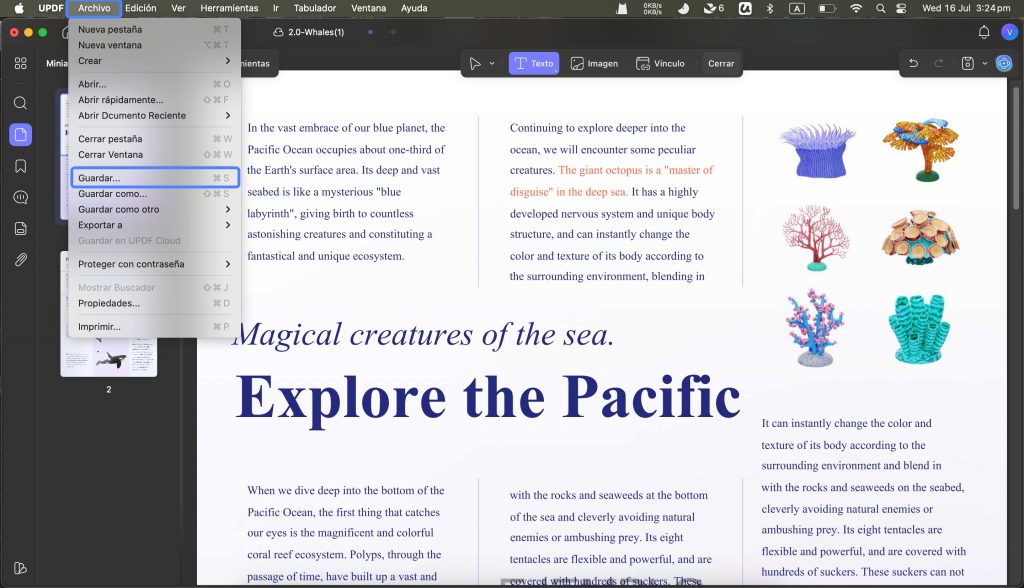
Task: Choose Abrir... from the menu
Action: pos(154,84)
